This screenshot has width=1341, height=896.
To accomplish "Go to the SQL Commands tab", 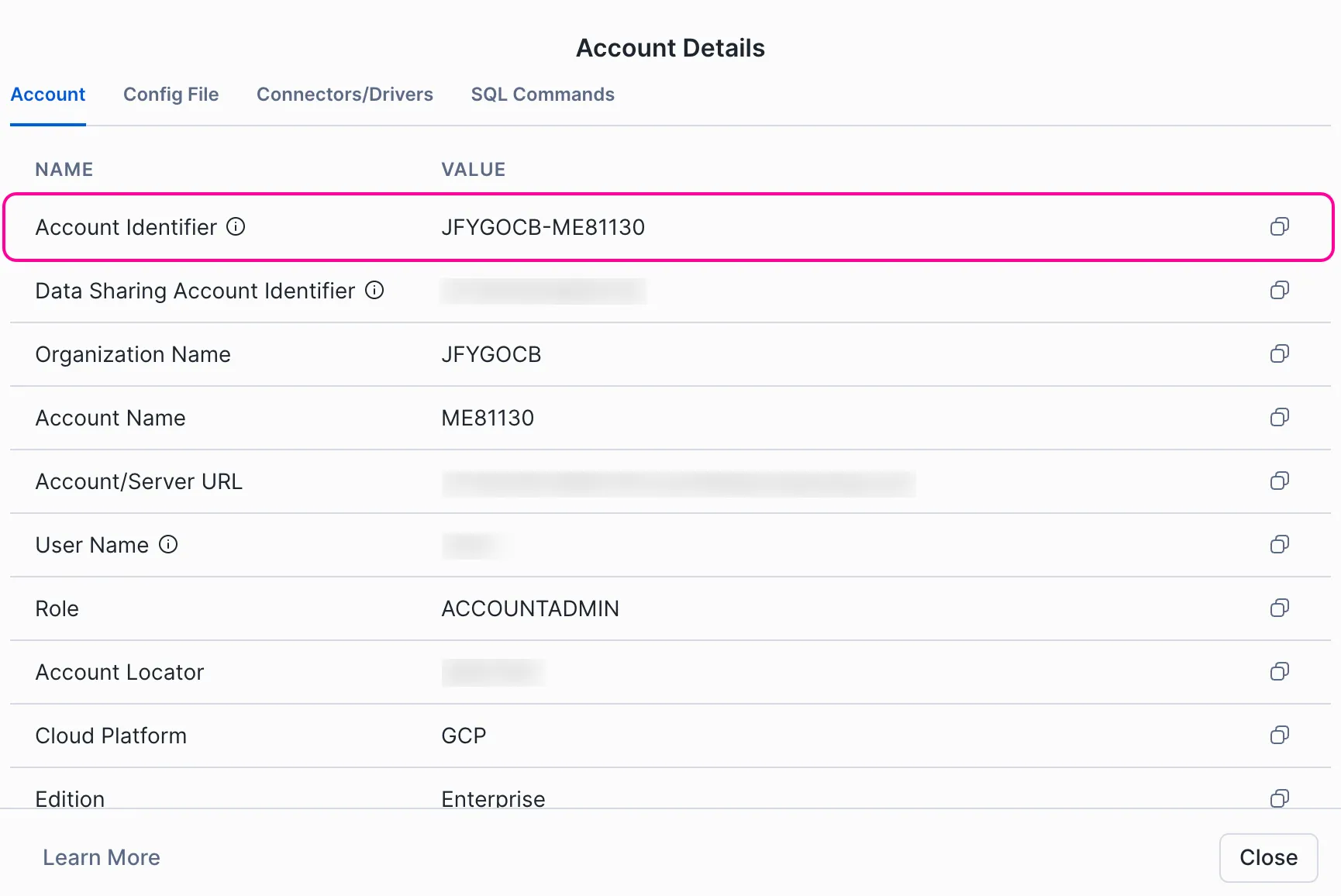I will pos(542,95).
